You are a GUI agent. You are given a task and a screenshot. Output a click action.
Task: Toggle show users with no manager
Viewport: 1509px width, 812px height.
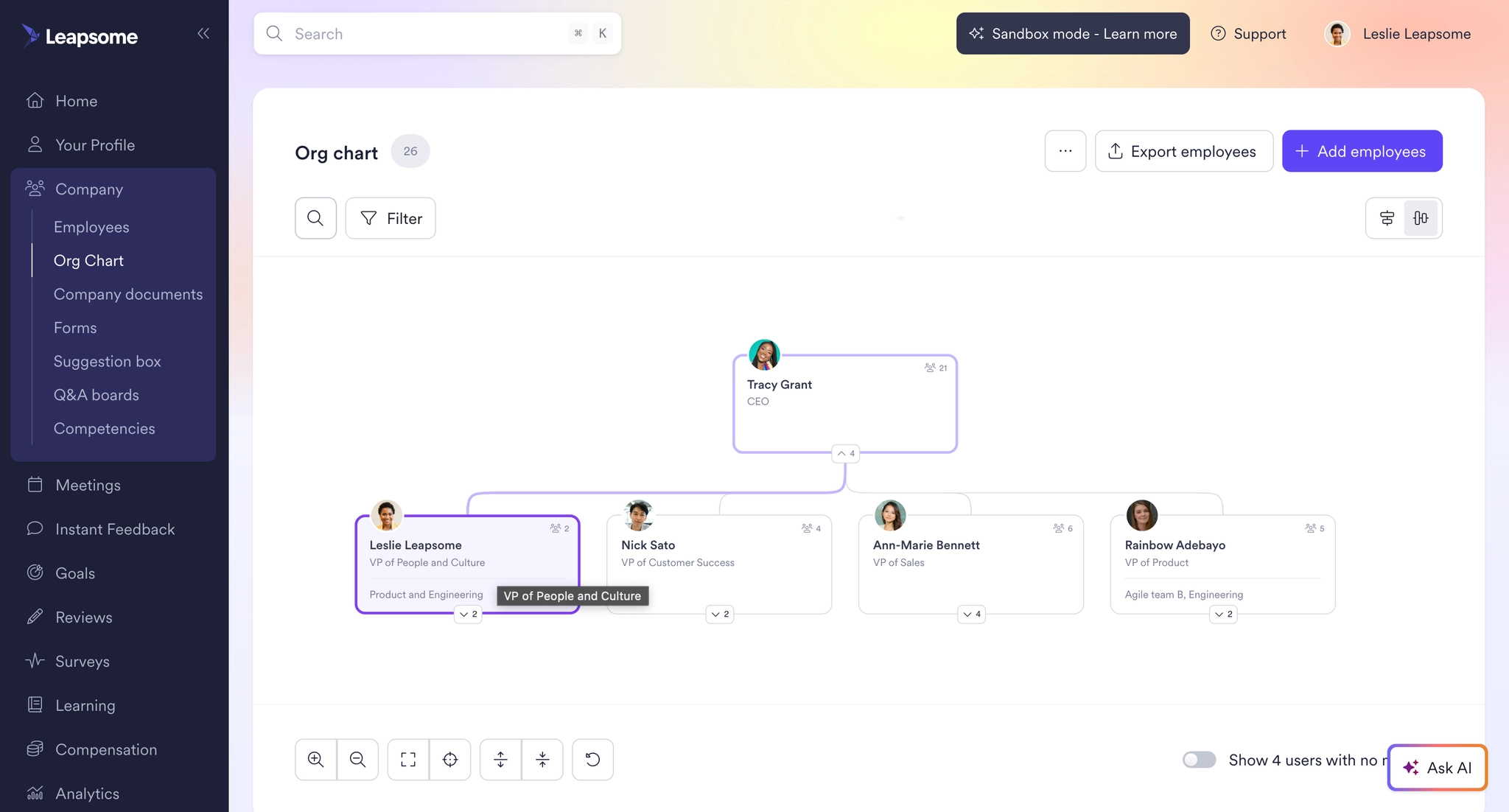pyautogui.click(x=1199, y=760)
